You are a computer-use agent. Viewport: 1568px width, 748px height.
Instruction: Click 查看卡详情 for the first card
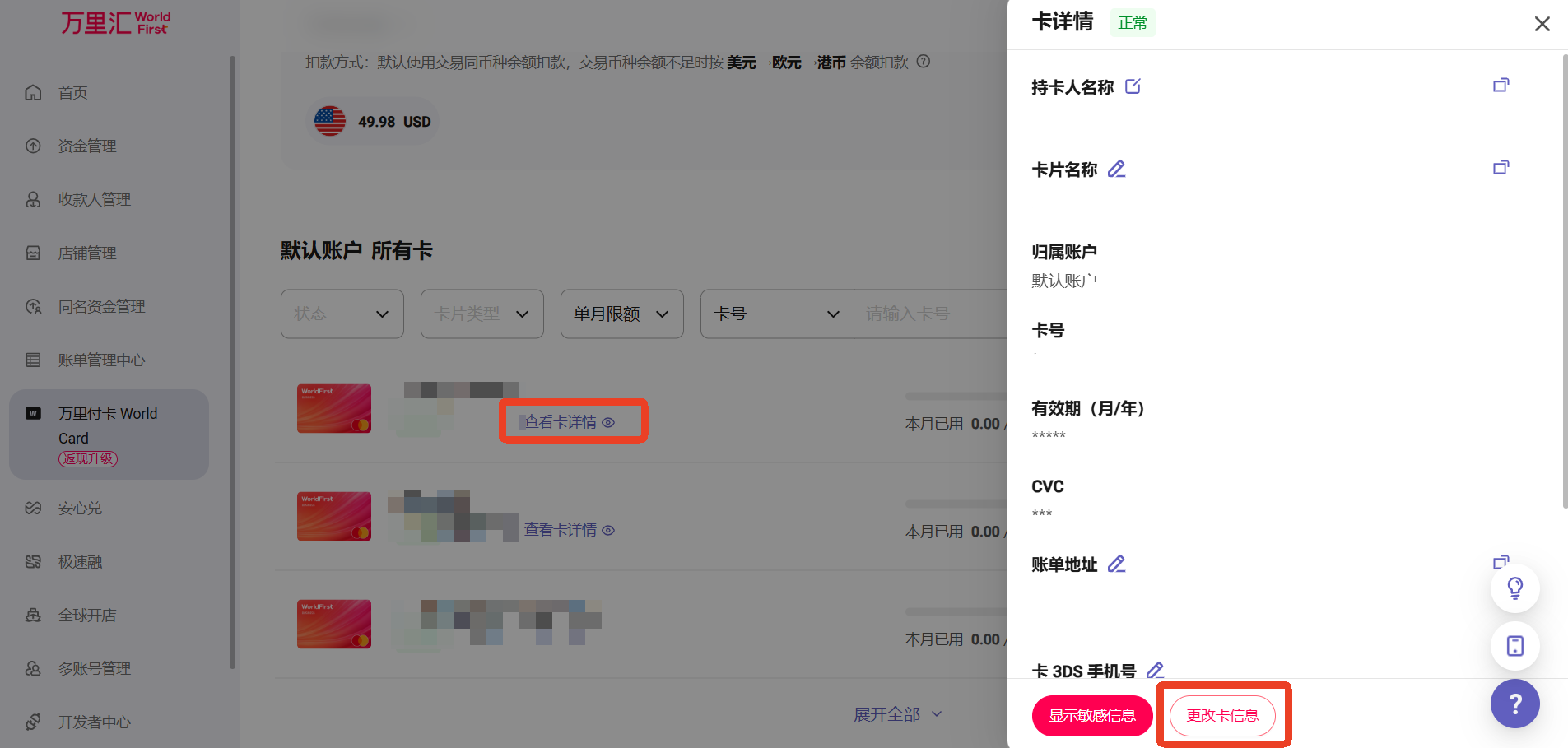point(570,422)
